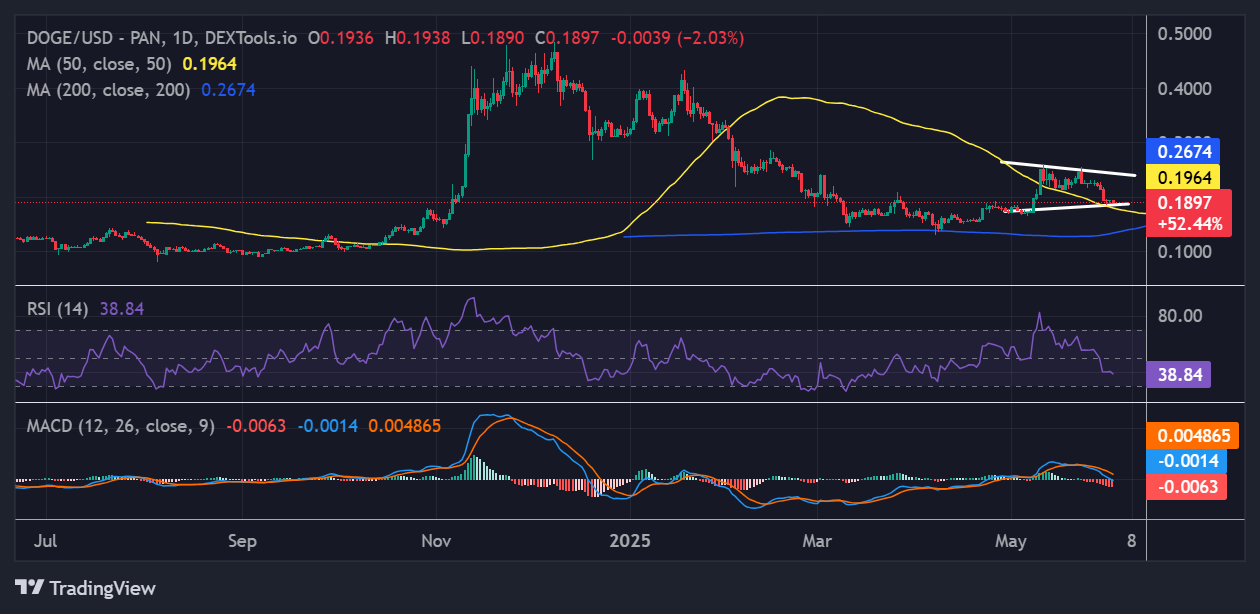Click the RSI value 38.84 in legend

coord(122,309)
